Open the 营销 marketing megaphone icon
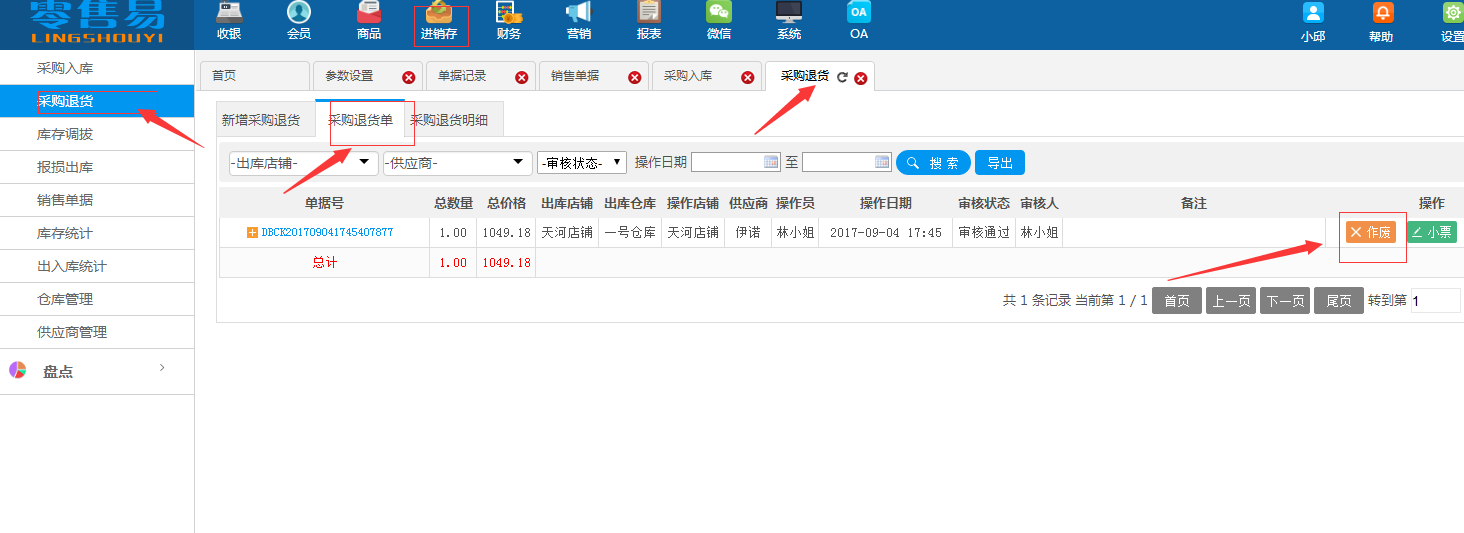Screen dimensions: 1464x533 coord(579,13)
